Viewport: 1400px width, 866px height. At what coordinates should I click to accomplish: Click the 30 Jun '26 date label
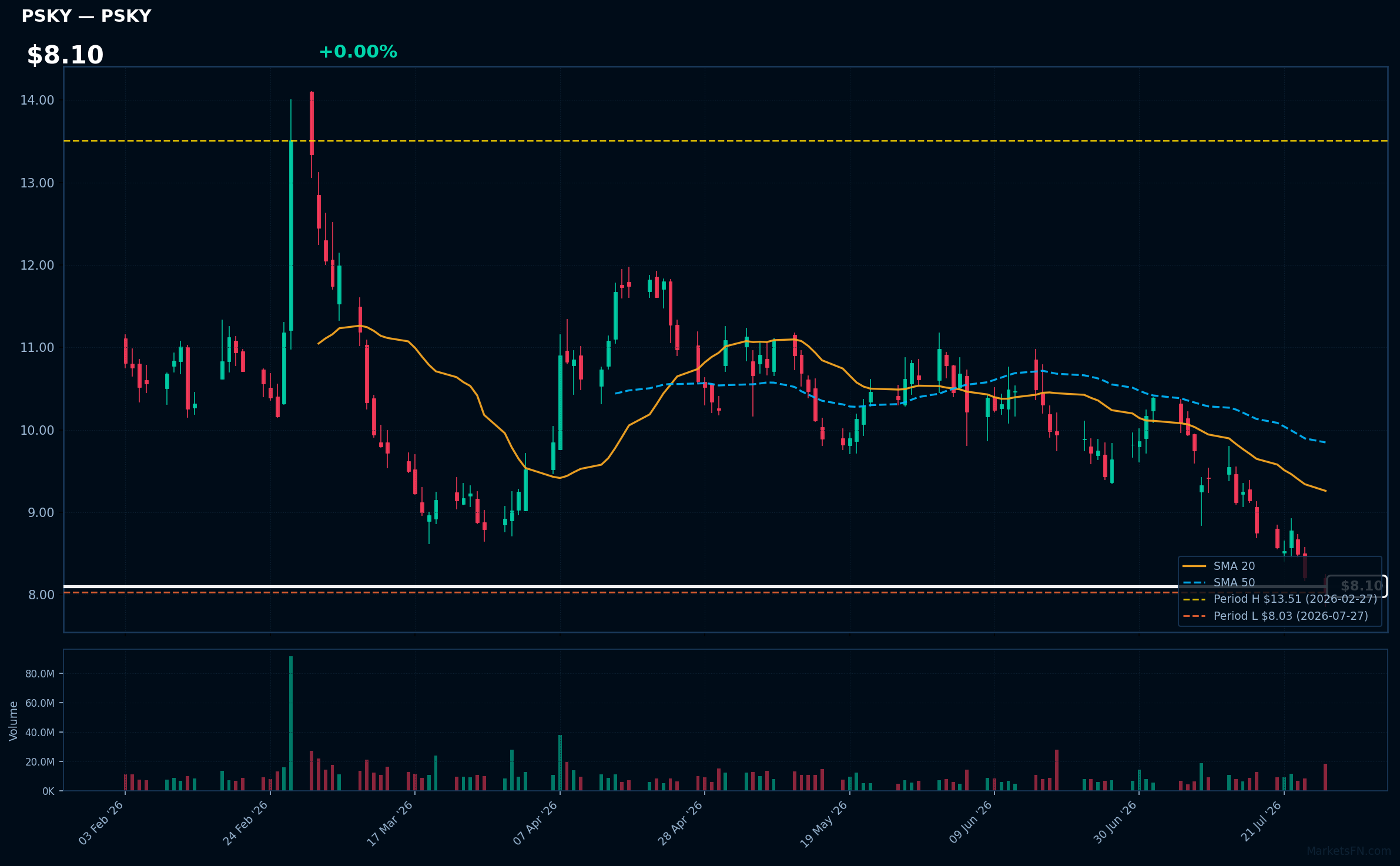[1116, 823]
